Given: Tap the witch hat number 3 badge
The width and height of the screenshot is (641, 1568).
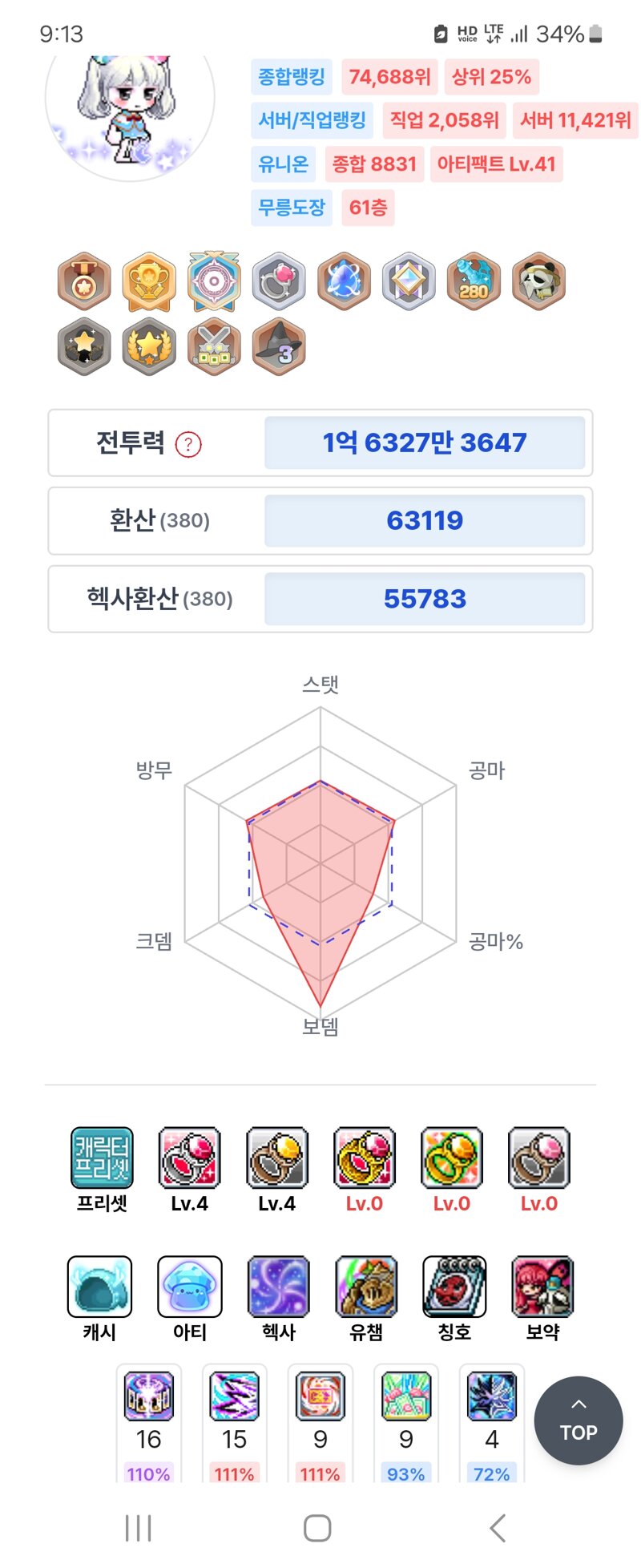Looking at the screenshot, I should [x=279, y=346].
